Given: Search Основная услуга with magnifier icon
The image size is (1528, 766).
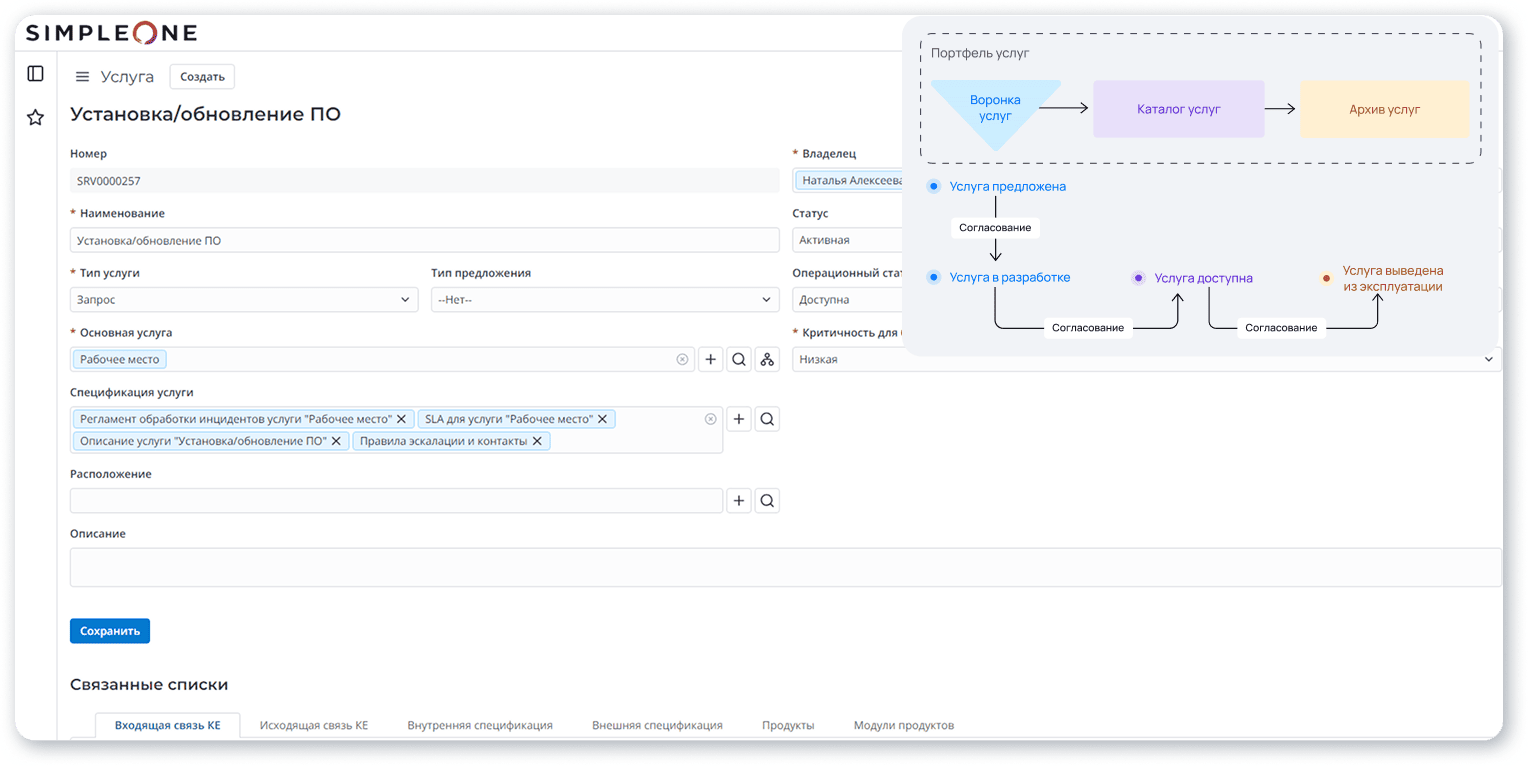Looking at the screenshot, I should (739, 360).
